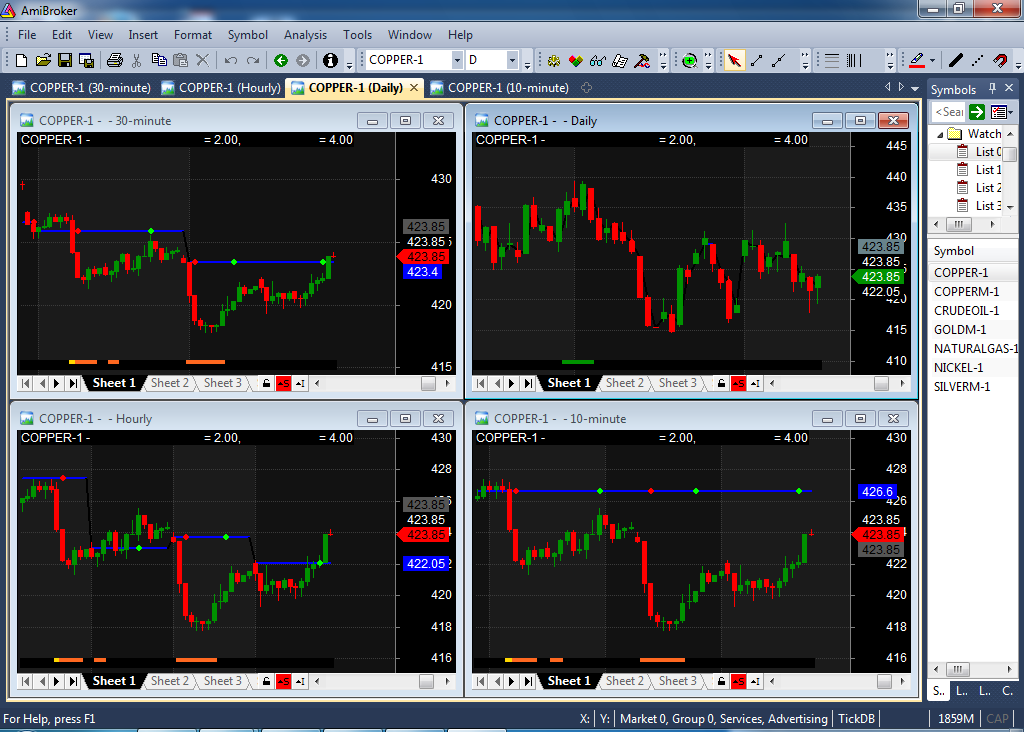Toggle red symbol-link button in 30-minute chart

(x=283, y=383)
